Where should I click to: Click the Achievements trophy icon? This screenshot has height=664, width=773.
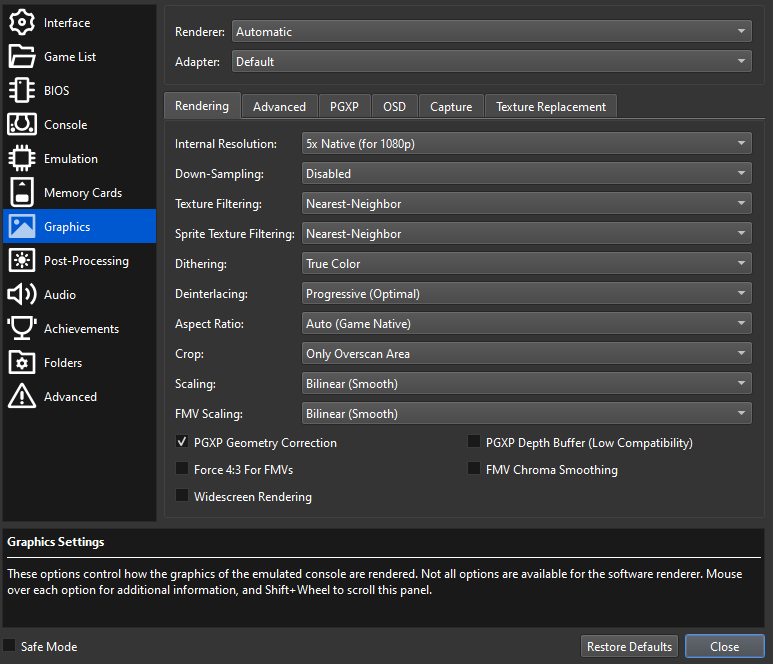point(22,329)
